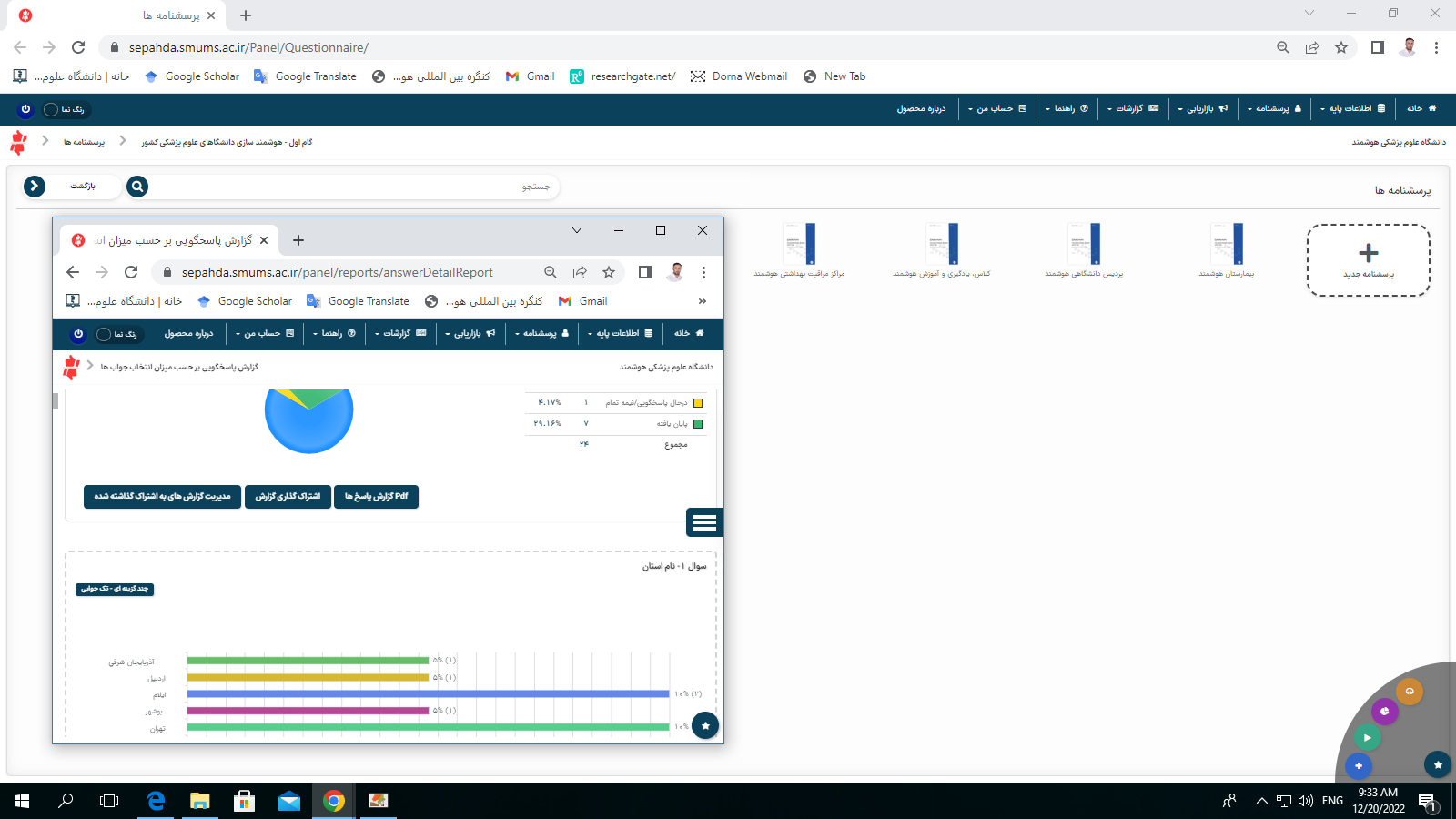Viewport: 1456px width, 819px height.
Task: Expand بازاریابی dropdown in popup window navbar
Action: click(470, 333)
